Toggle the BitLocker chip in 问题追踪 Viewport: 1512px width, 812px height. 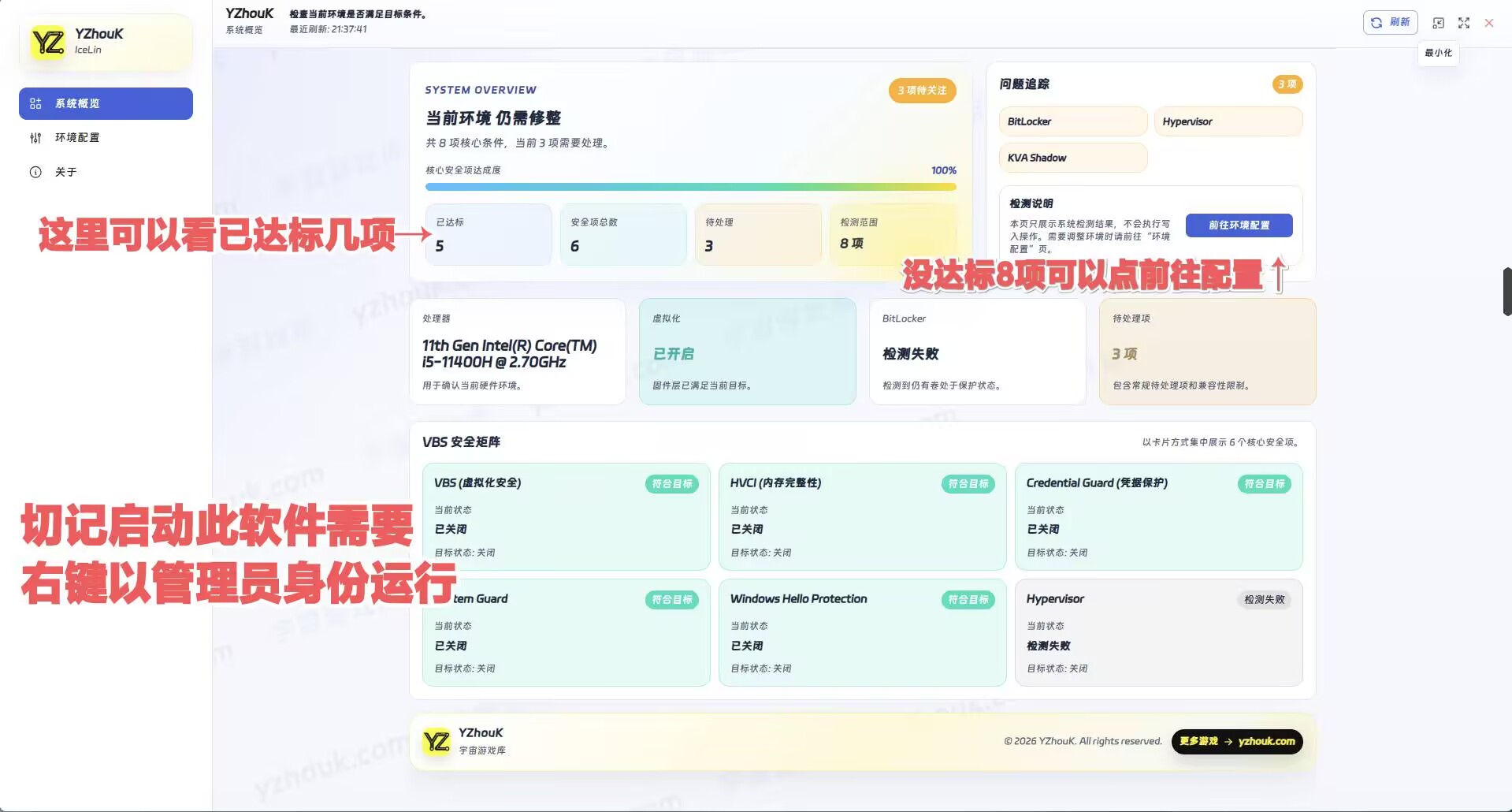click(1072, 121)
